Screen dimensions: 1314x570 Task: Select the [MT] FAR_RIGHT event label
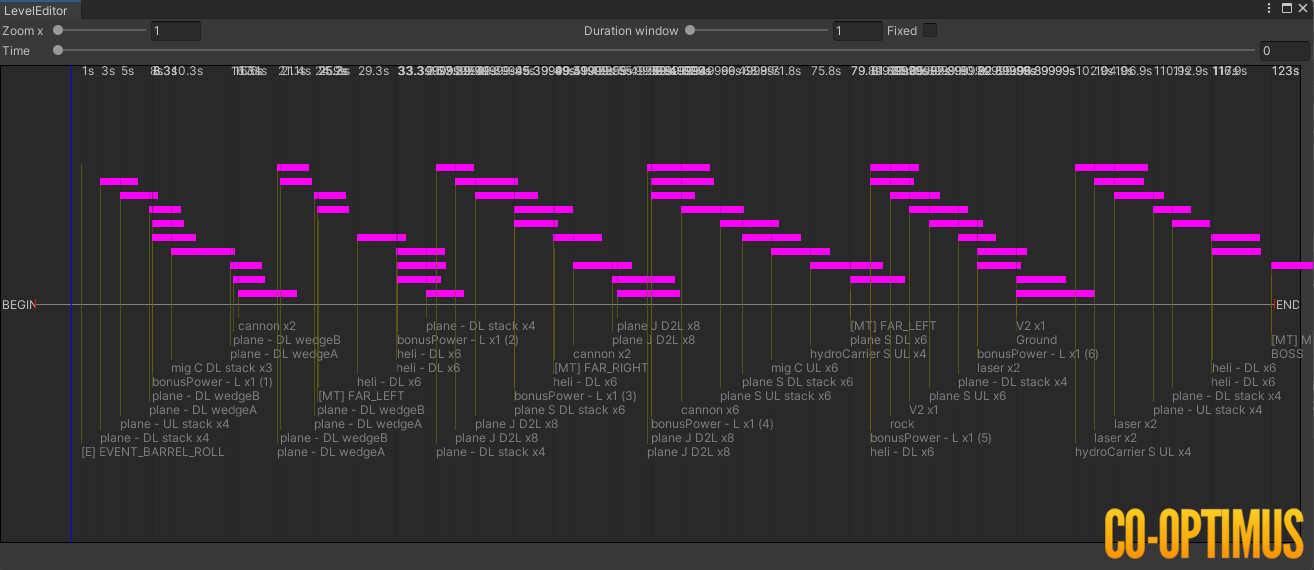coord(601,368)
